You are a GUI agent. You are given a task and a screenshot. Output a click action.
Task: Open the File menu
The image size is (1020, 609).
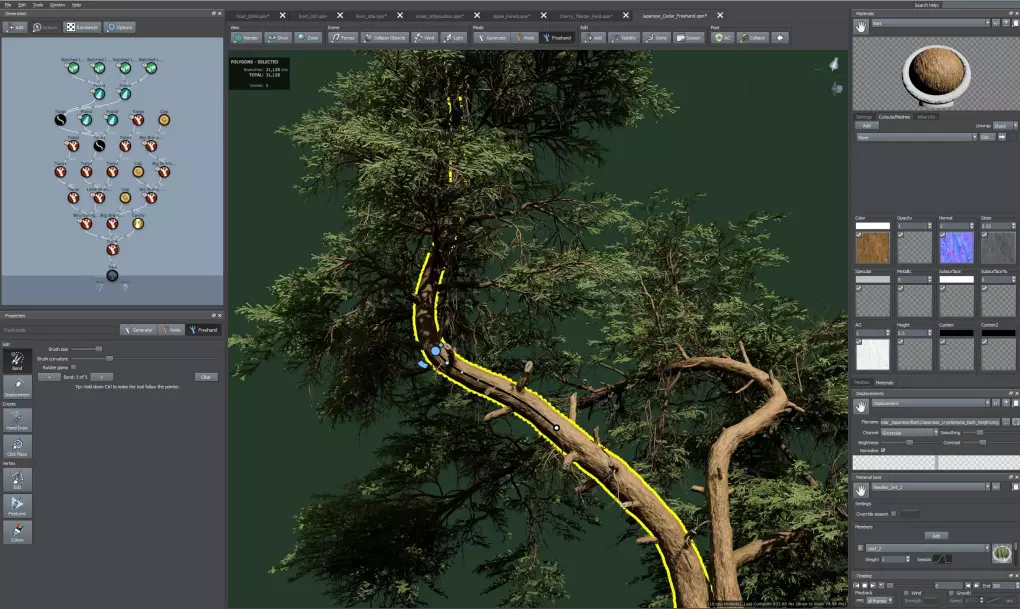click(x=8, y=3)
